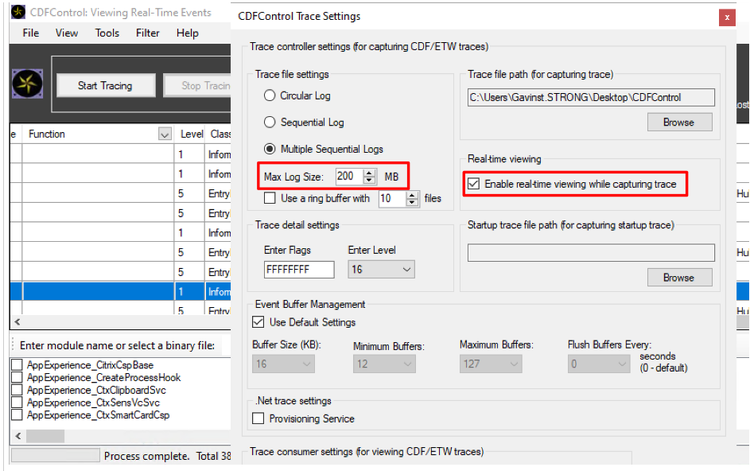
Task: Click the startup trace file path field
Action: tap(591, 252)
